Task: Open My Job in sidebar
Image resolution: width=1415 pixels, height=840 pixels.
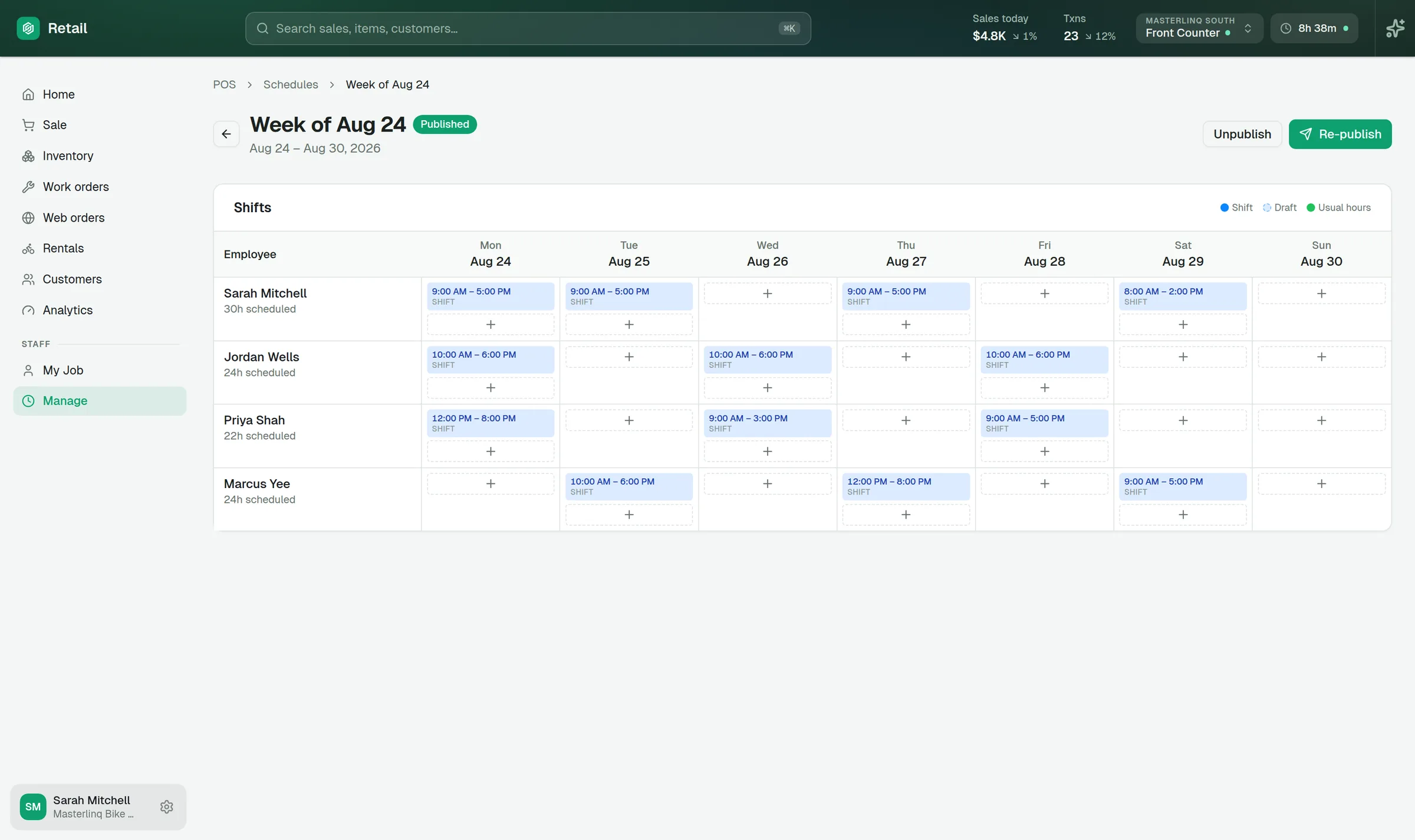Action: (x=100, y=371)
